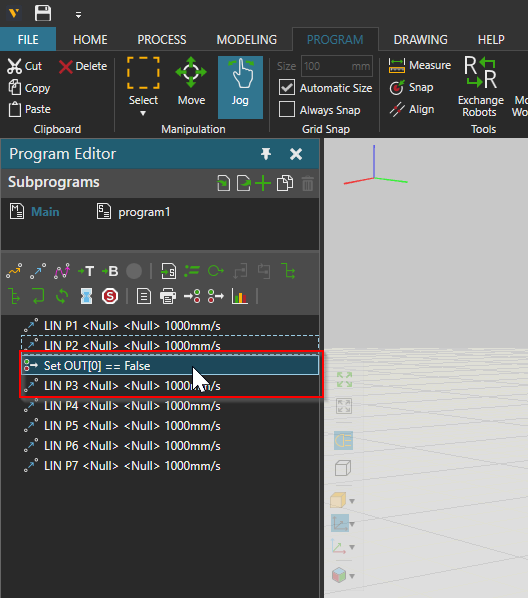Viewport: 528px width, 598px height.
Task: Select the Jog manipulation tool
Action: pyautogui.click(x=240, y=87)
